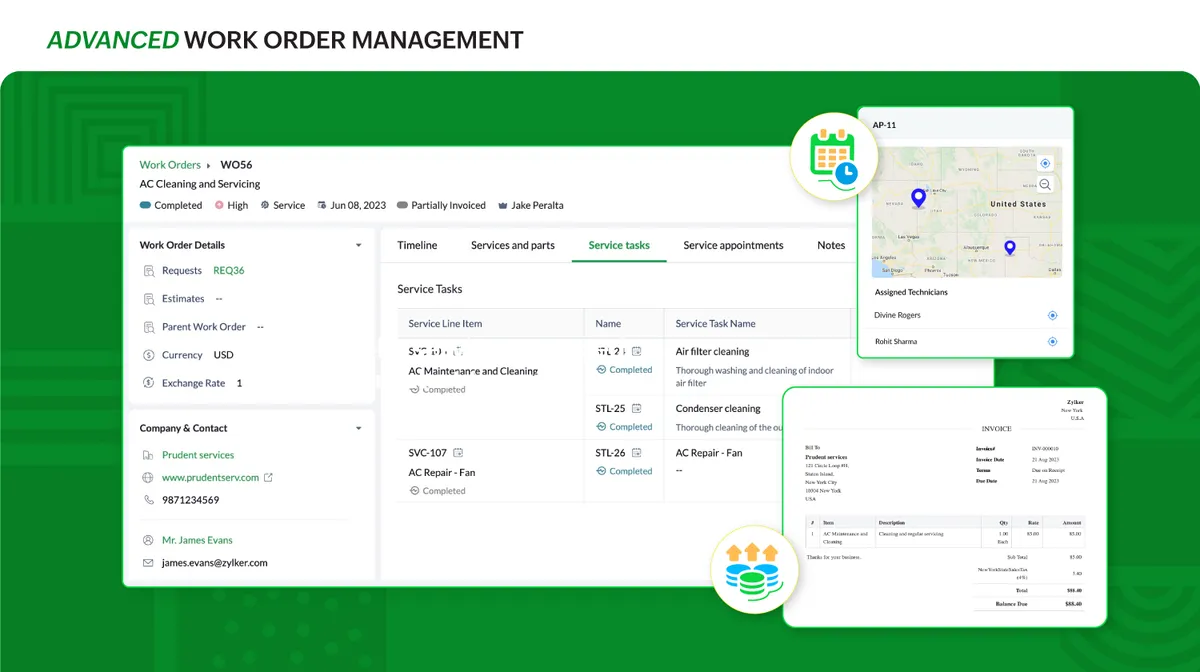This screenshot has height=672, width=1200.
Task: Click the Service Task Name column header
Action: coord(715,324)
